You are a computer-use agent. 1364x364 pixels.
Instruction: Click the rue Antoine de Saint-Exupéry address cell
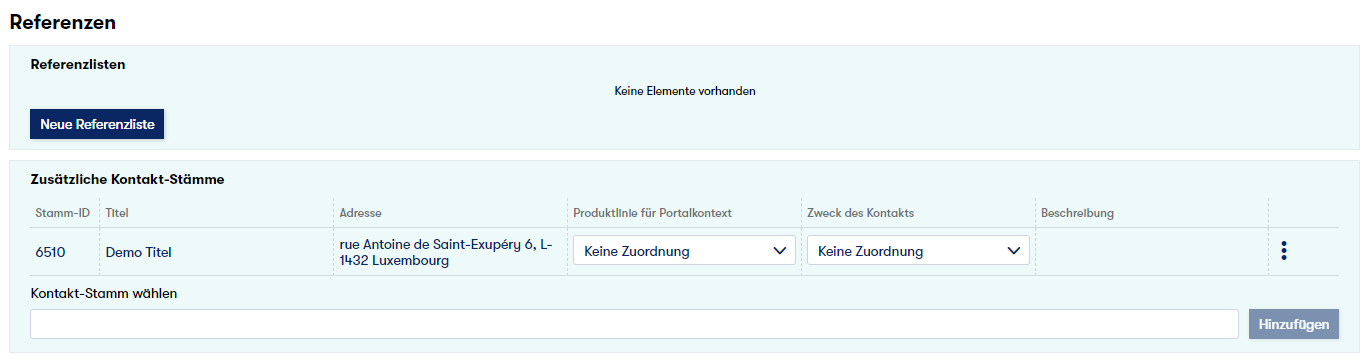[446, 252]
